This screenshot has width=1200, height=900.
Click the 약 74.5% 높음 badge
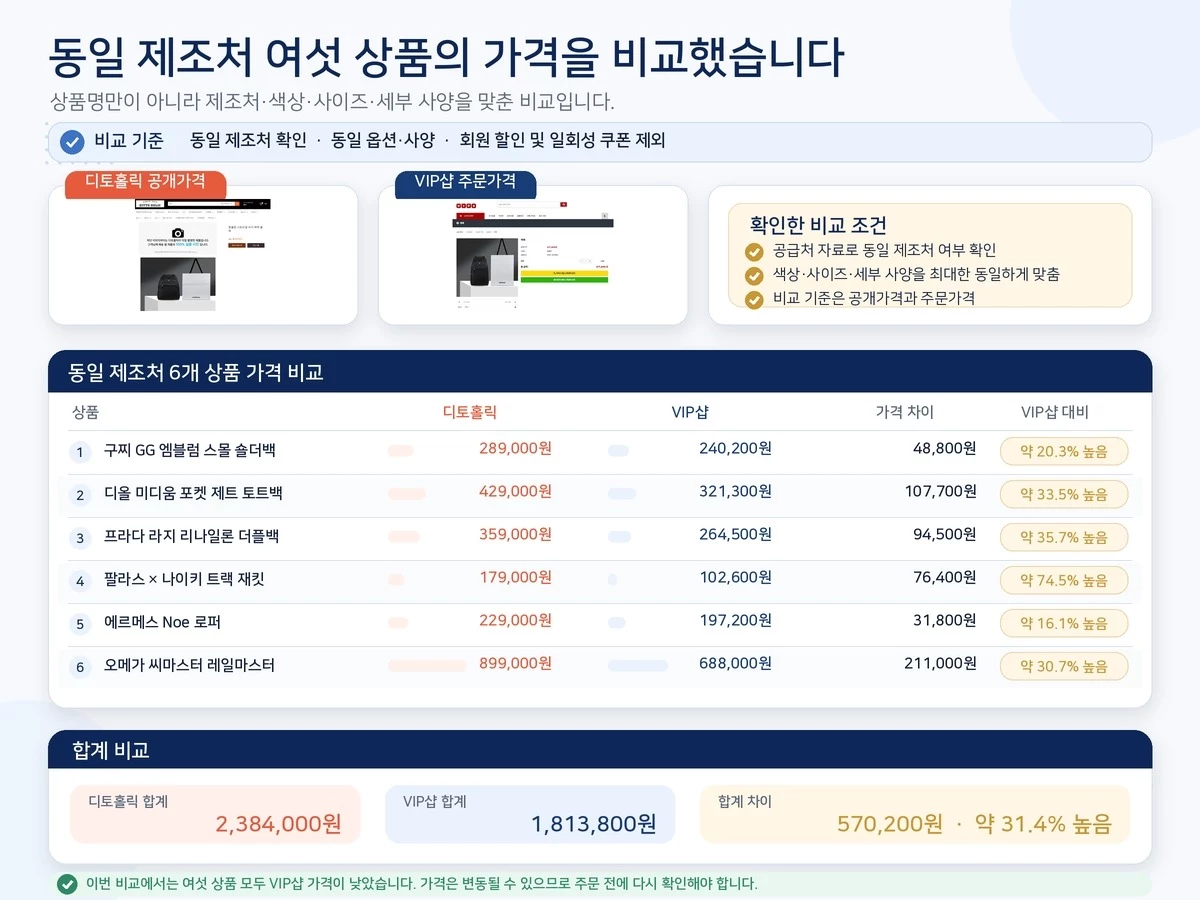1064,580
